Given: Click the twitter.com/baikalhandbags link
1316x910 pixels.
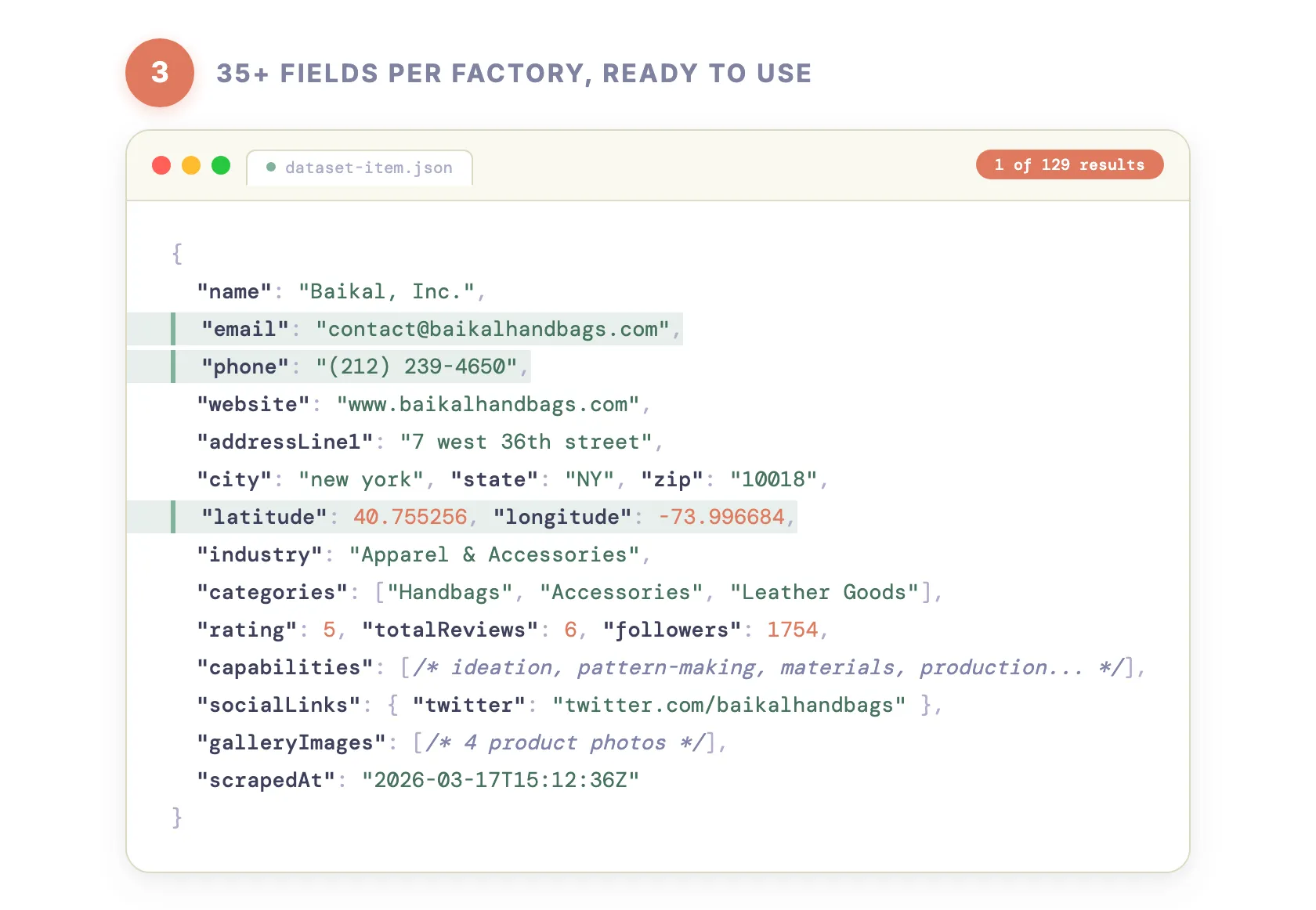Looking at the screenshot, I should (x=727, y=705).
